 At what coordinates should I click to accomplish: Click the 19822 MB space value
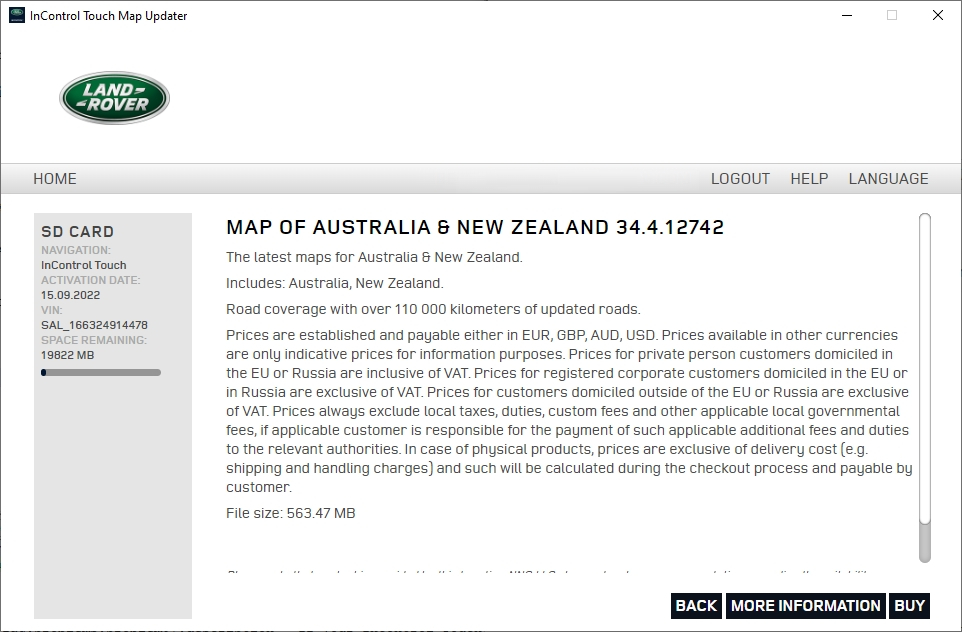click(x=67, y=355)
